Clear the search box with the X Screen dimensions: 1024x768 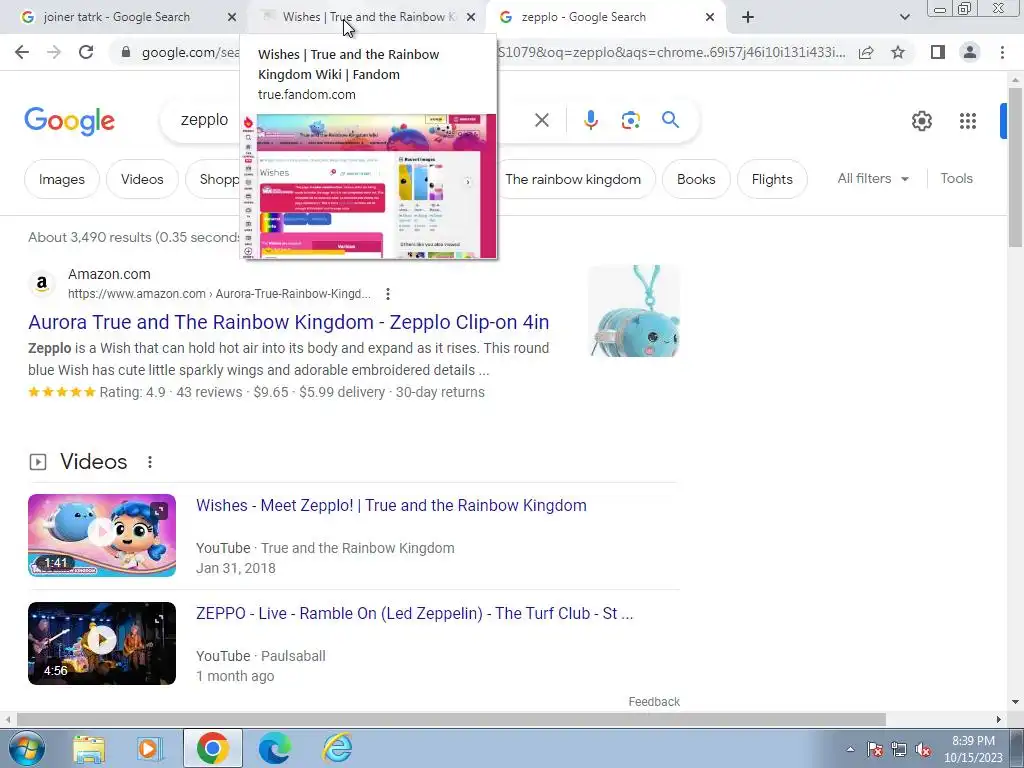pyautogui.click(x=541, y=120)
